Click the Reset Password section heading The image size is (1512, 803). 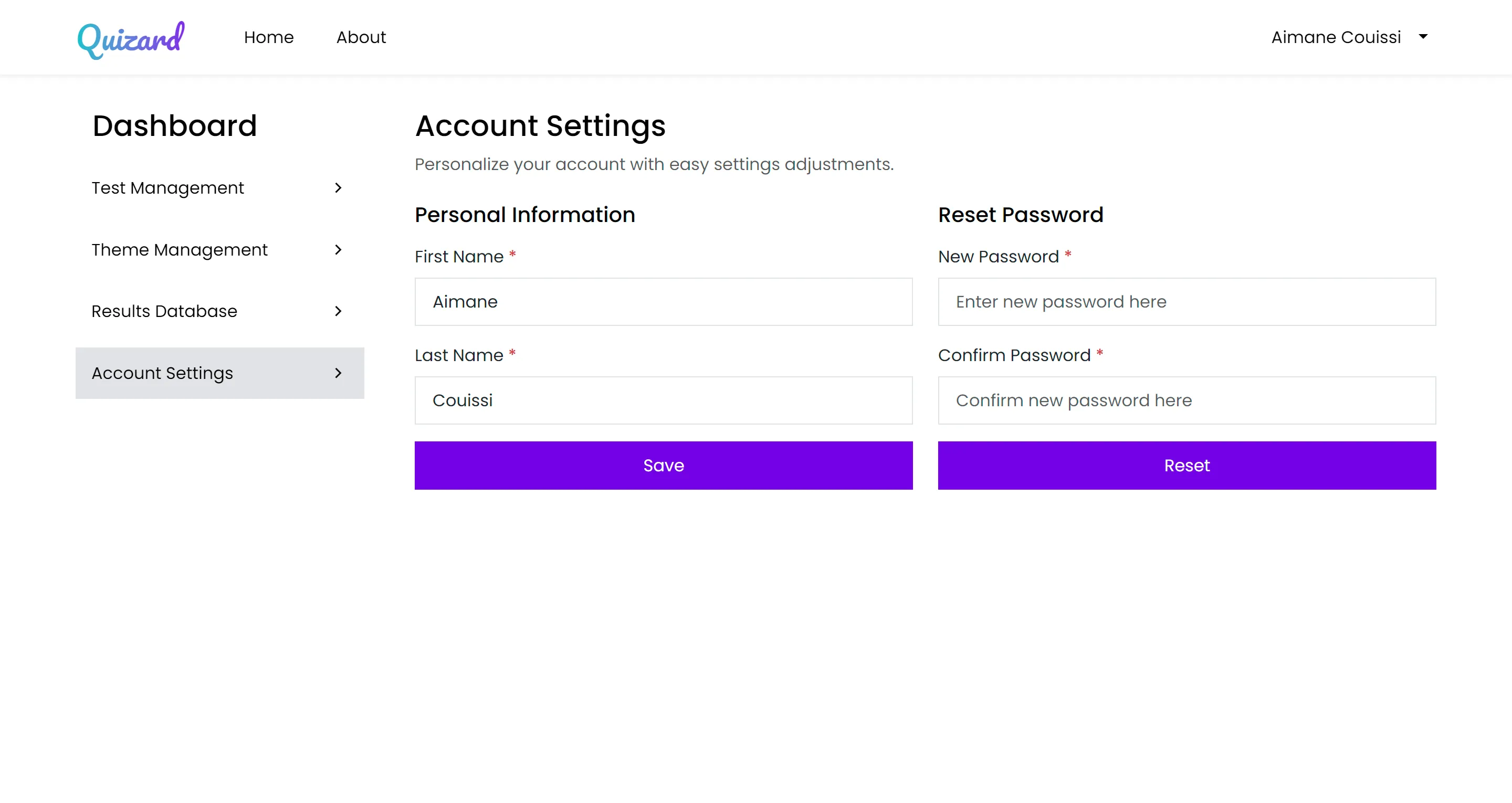(x=1021, y=215)
